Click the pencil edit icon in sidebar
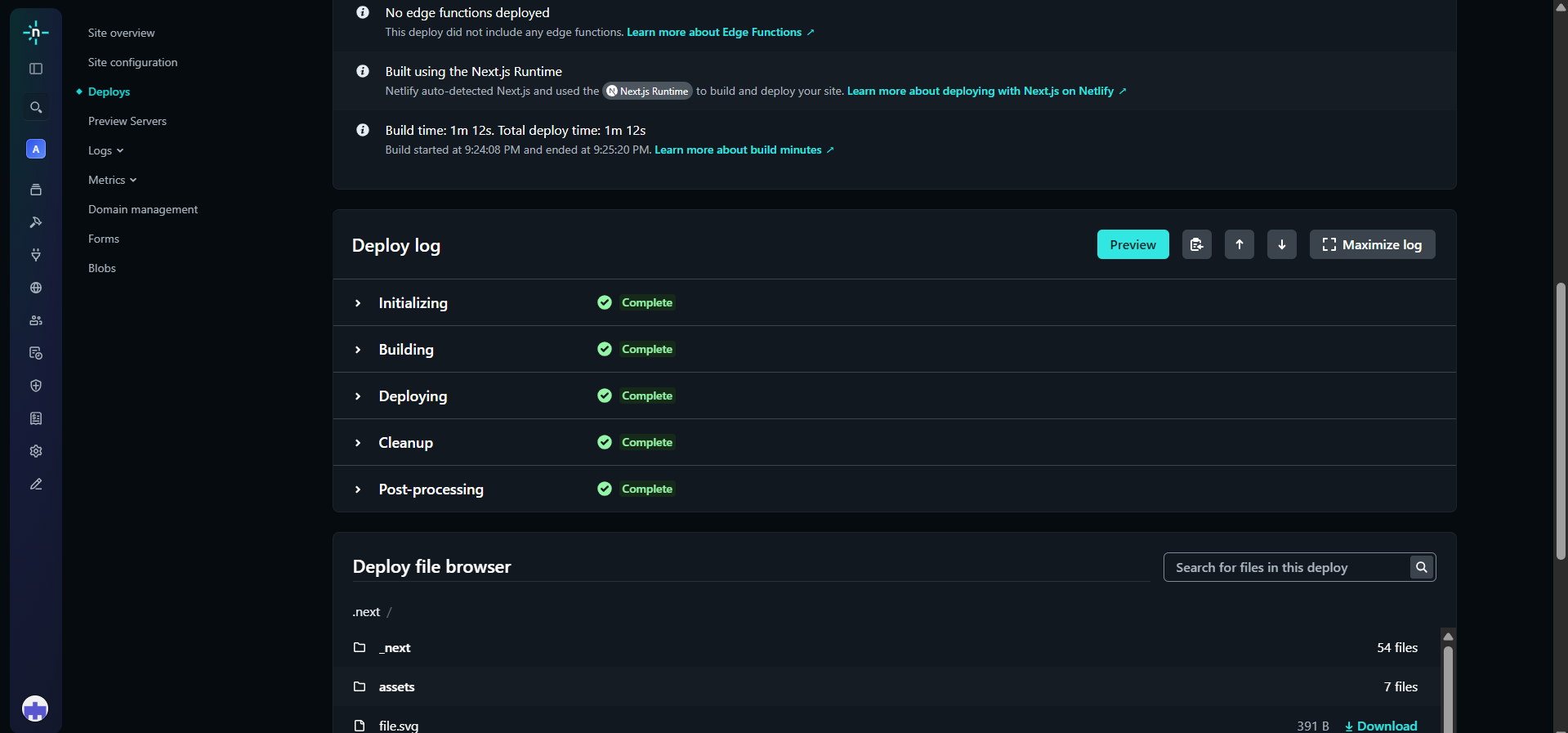Viewport: 1568px width, 733px height. tap(36, 484)
